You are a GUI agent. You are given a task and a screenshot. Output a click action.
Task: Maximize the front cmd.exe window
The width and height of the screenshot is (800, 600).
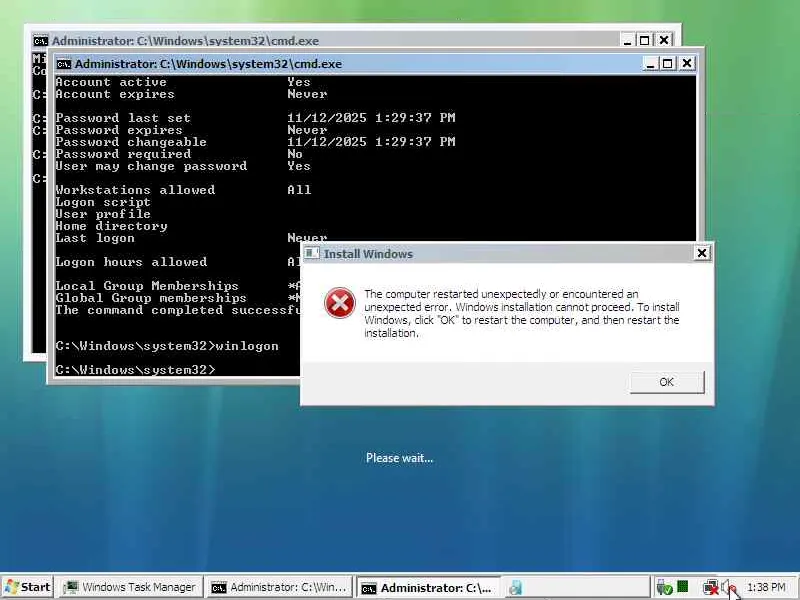[667, 63]
